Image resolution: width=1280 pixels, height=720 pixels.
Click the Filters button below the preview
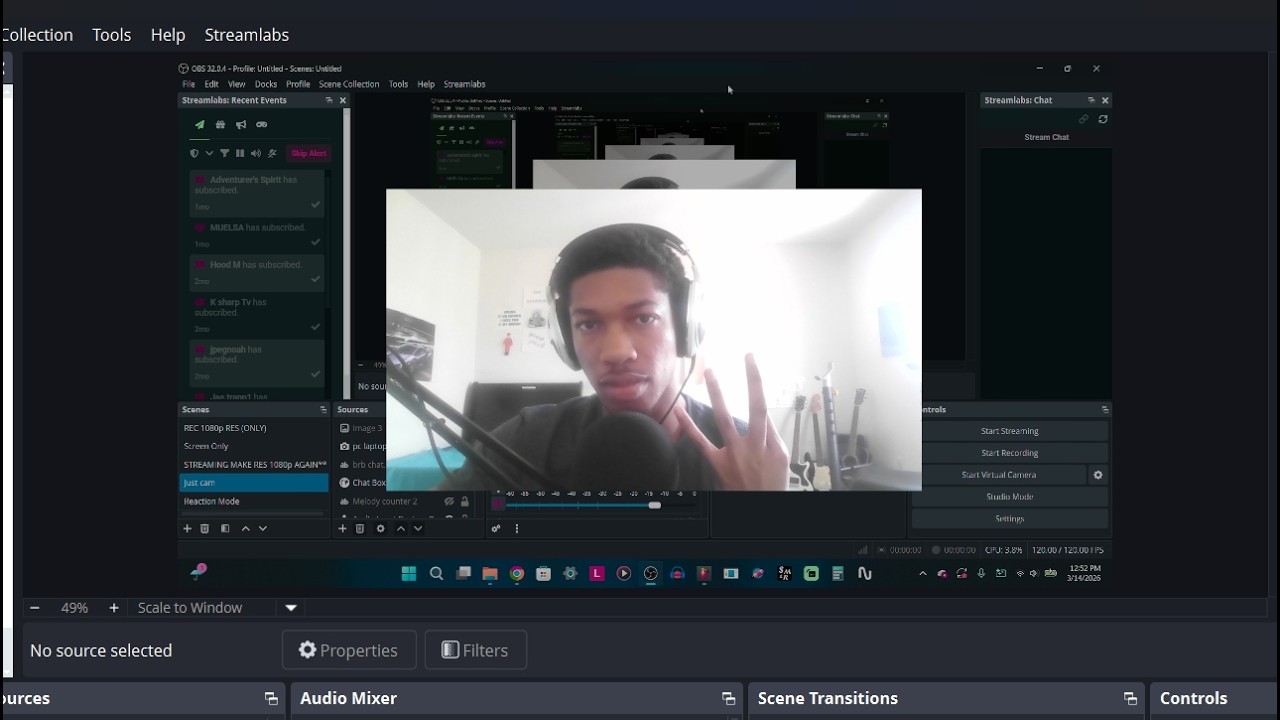pos(476,650)
